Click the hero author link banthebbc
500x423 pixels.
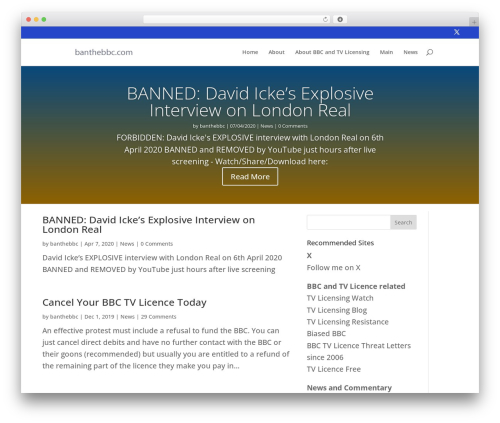point(212,126)
